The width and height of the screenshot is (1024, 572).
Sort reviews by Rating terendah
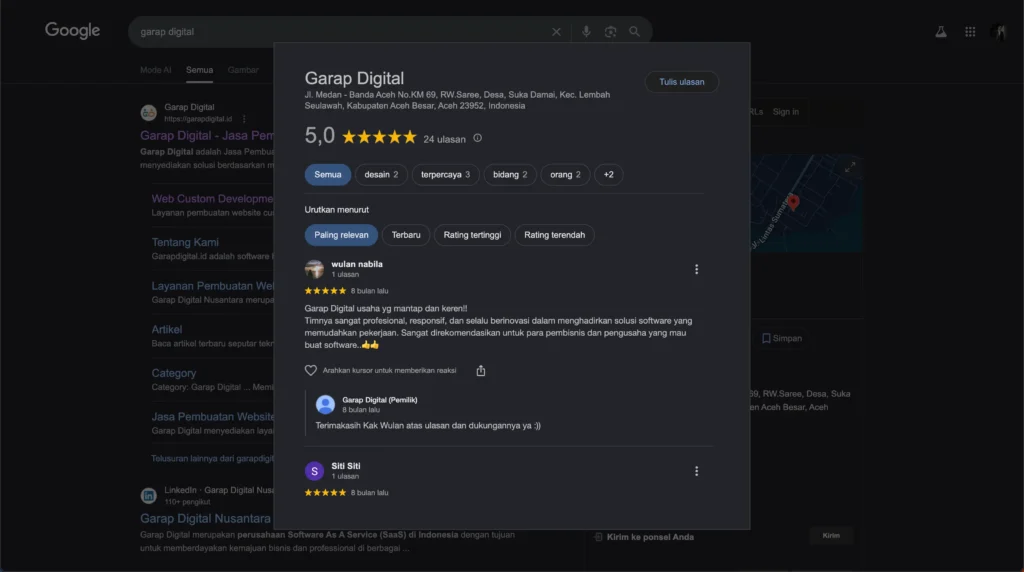pos(554,235)
